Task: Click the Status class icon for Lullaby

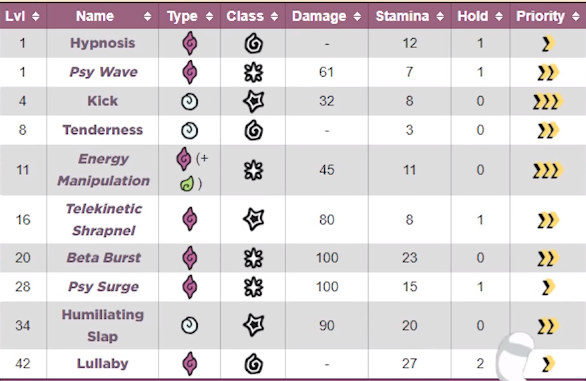Action: click(254, 364)
